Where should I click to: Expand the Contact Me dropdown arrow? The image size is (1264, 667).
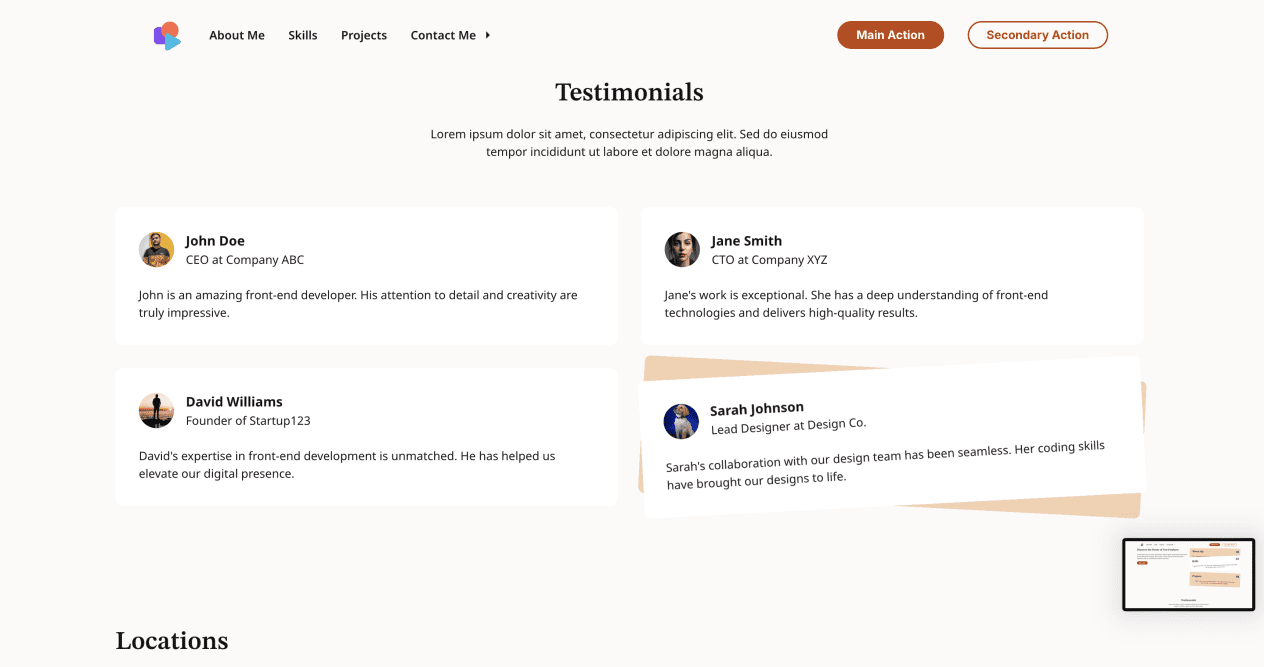[488, 35]
